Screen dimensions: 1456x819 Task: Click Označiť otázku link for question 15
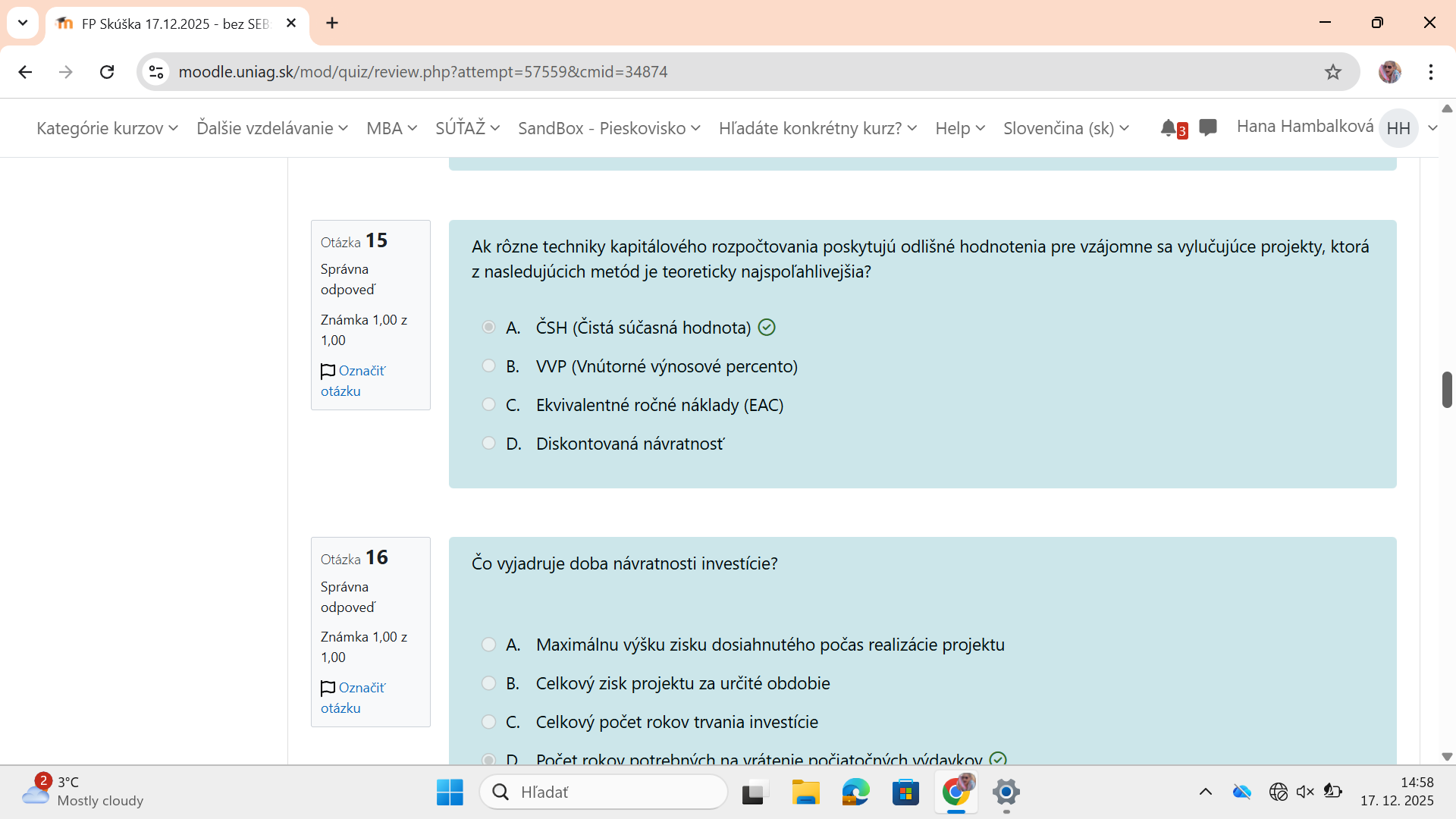coord(361,371)
